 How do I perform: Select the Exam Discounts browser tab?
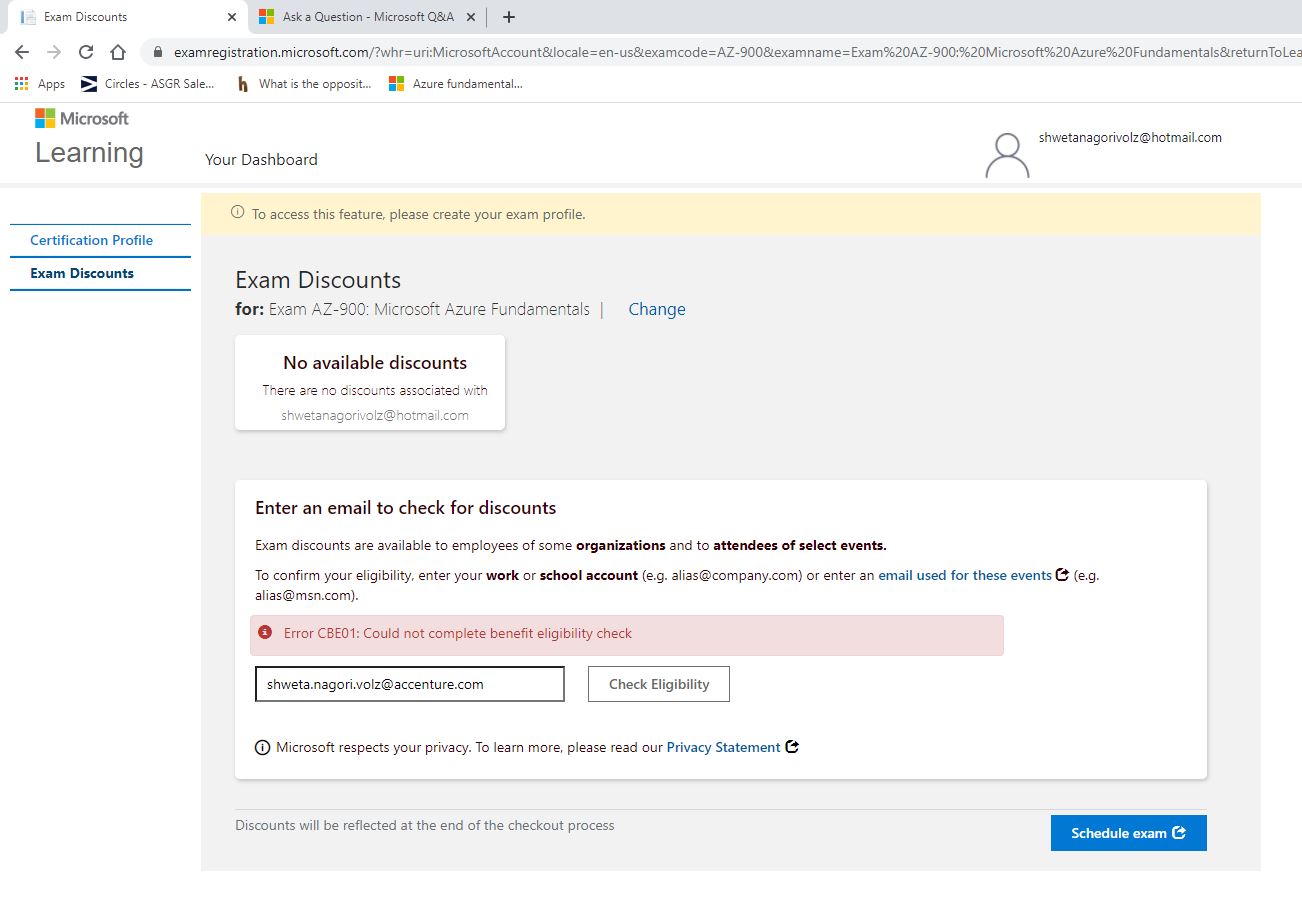126,17
